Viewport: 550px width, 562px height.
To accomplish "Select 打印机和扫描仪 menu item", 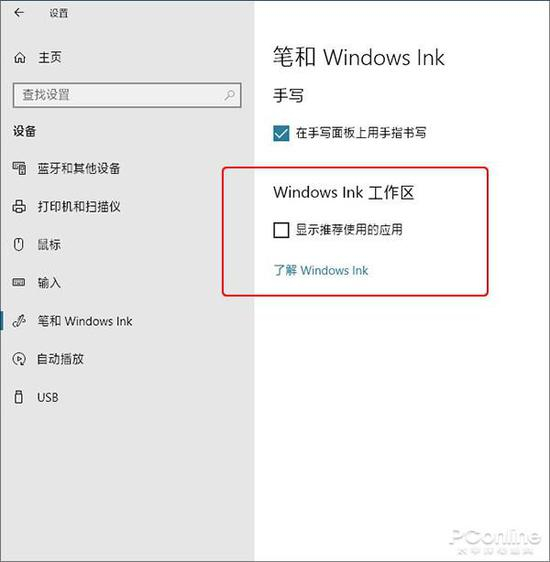I will pyautogui.click(x=79, y=206).
